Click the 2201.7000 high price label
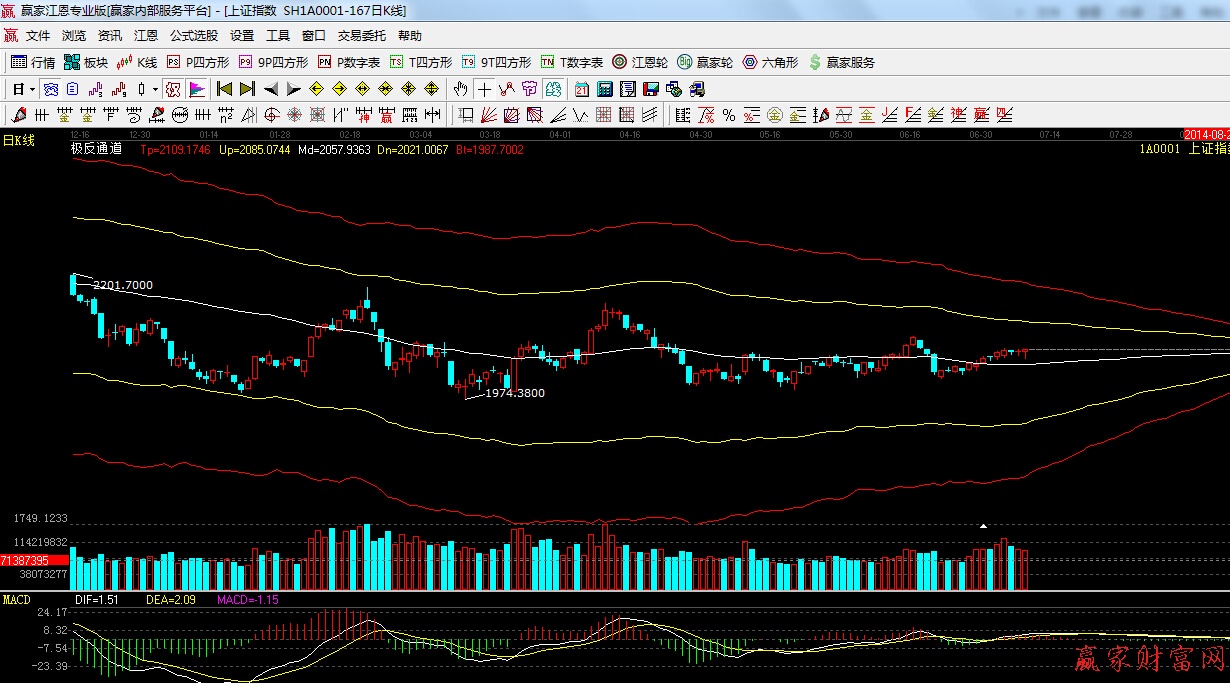The image size is (1230, 683). click(x=122, y=285)
